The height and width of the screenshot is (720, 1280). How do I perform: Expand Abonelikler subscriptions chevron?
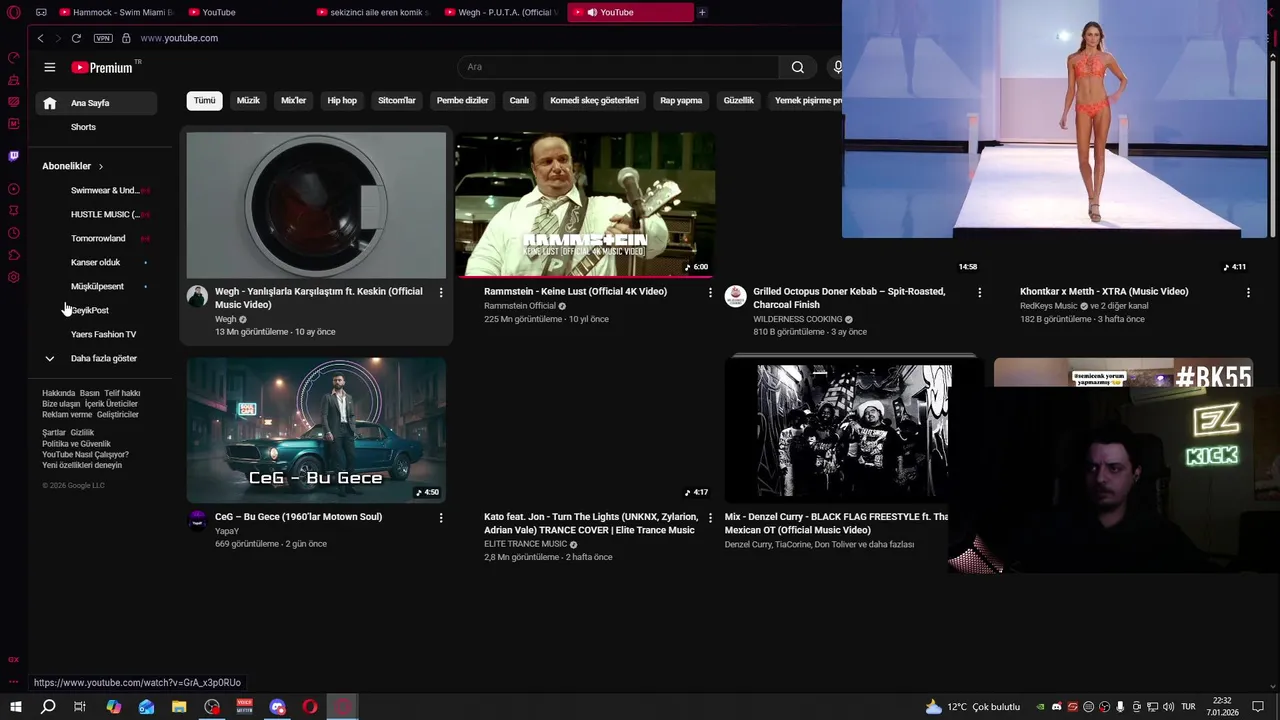[x=101, y=166]
